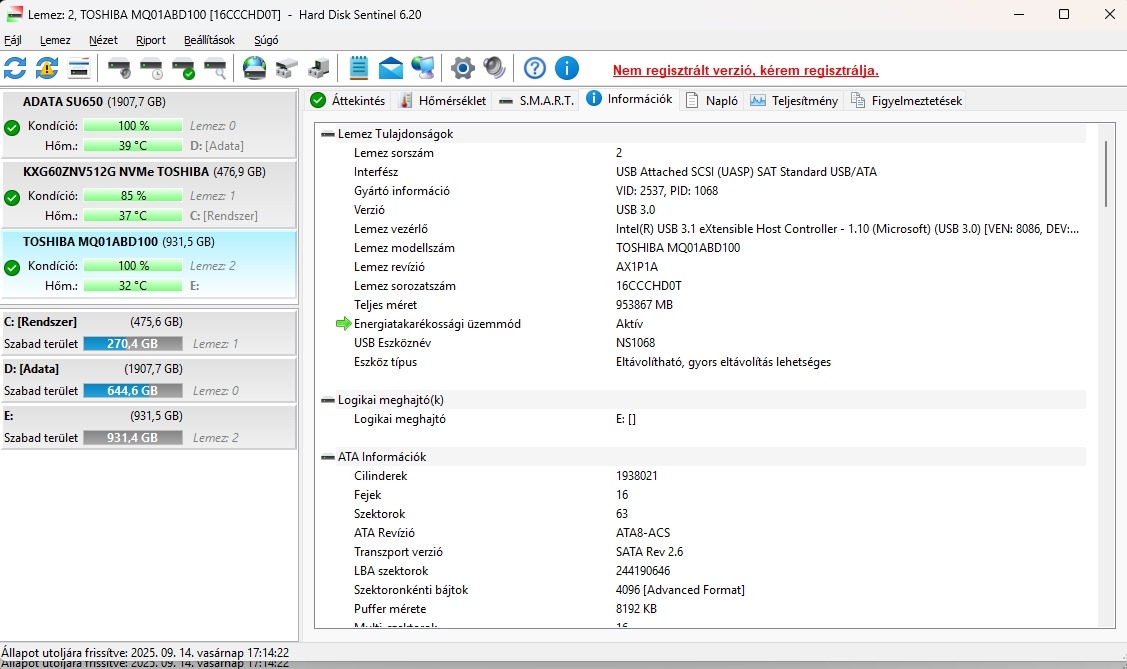Click the Cilinderek value 1938021
This screenshot has height=669, width=1127.
[637, 476]
